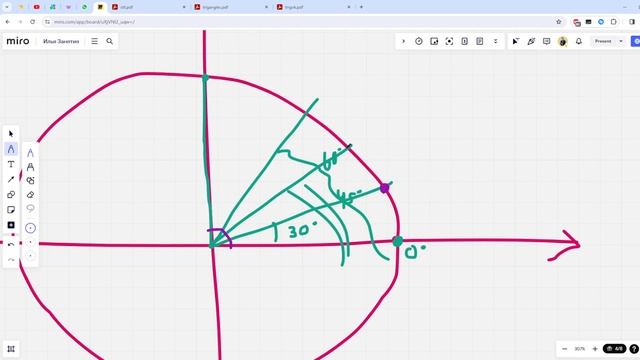
Task: Open the help question mark button
Action: coord(634,349)
